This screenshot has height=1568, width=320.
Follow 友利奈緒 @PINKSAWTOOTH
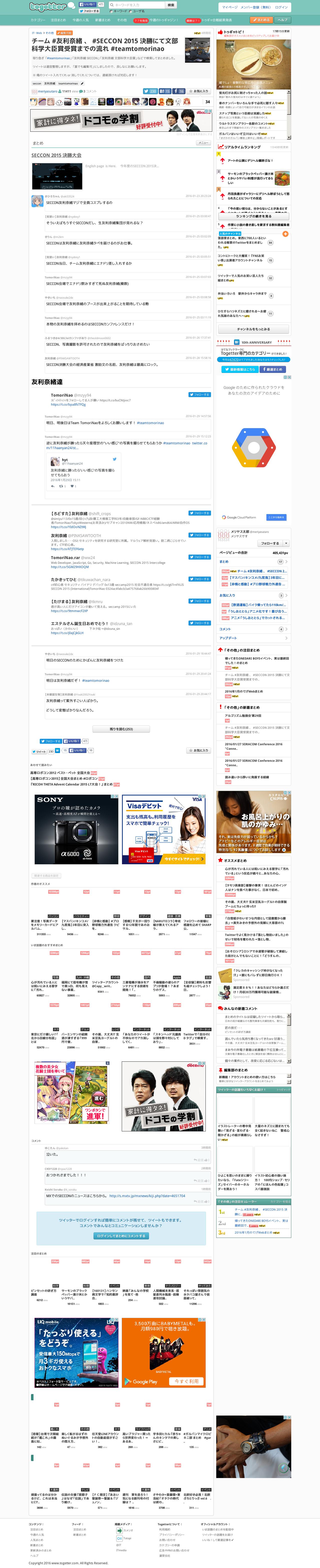[x=199, y=535]
